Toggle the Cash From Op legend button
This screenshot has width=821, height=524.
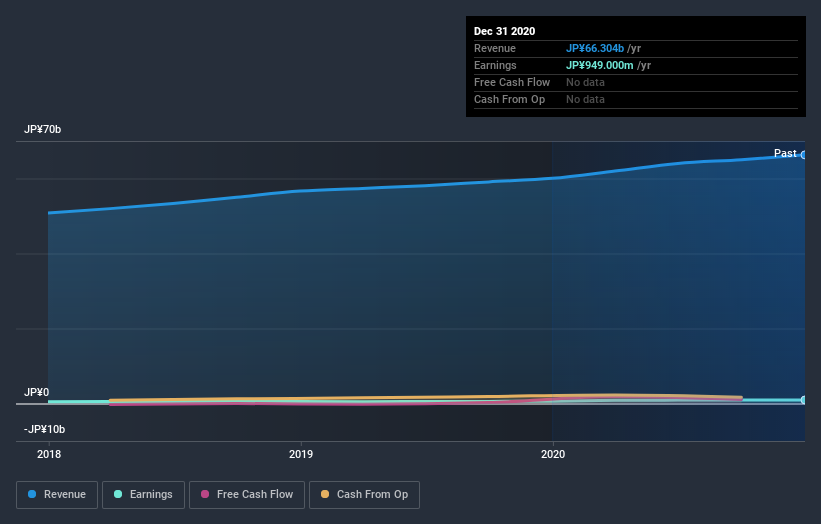tap(364, 495)
